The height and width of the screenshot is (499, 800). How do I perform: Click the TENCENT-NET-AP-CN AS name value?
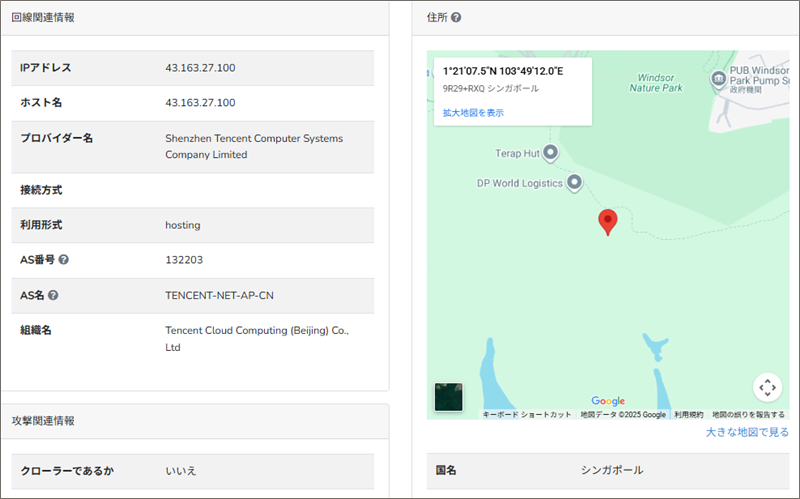coord(220,295)
